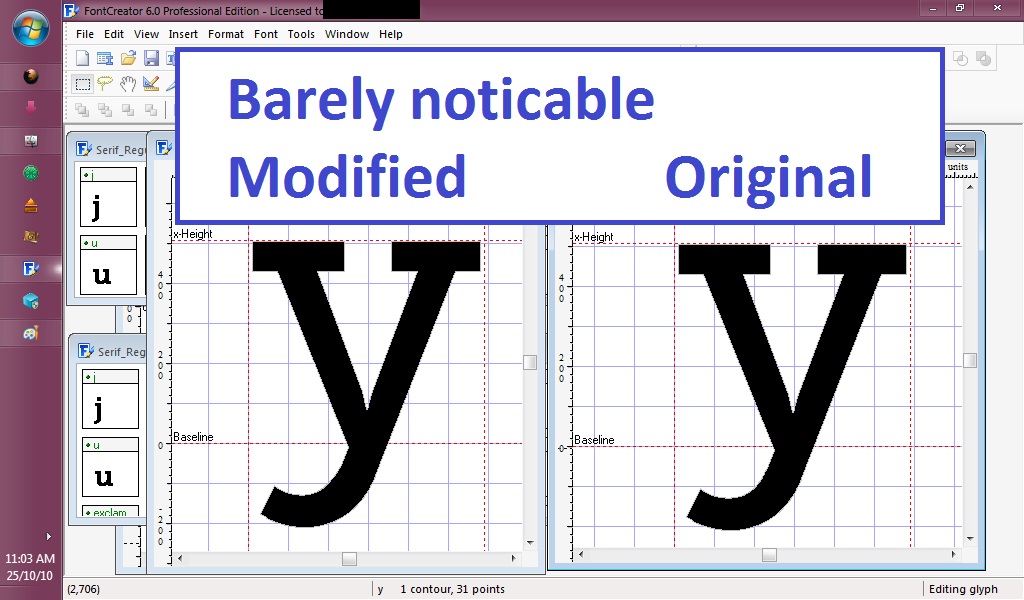Click the 11:03 AM taskbar clock

coord(30,559)
